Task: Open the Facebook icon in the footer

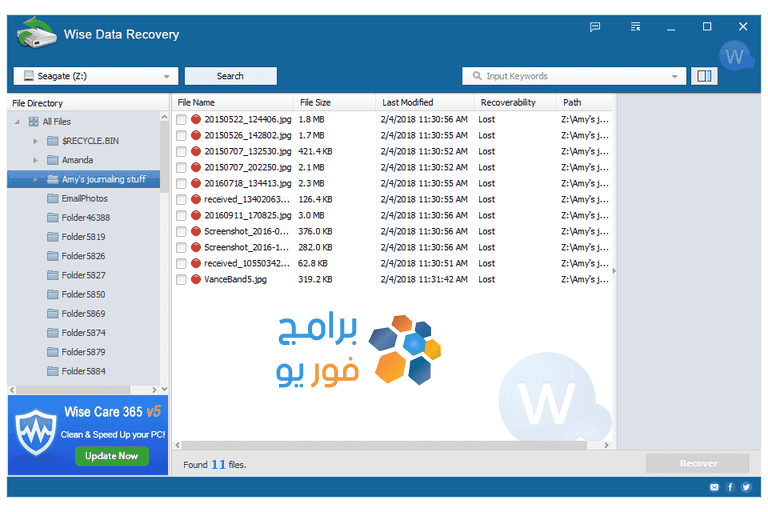Action: [x=730, y=487]
